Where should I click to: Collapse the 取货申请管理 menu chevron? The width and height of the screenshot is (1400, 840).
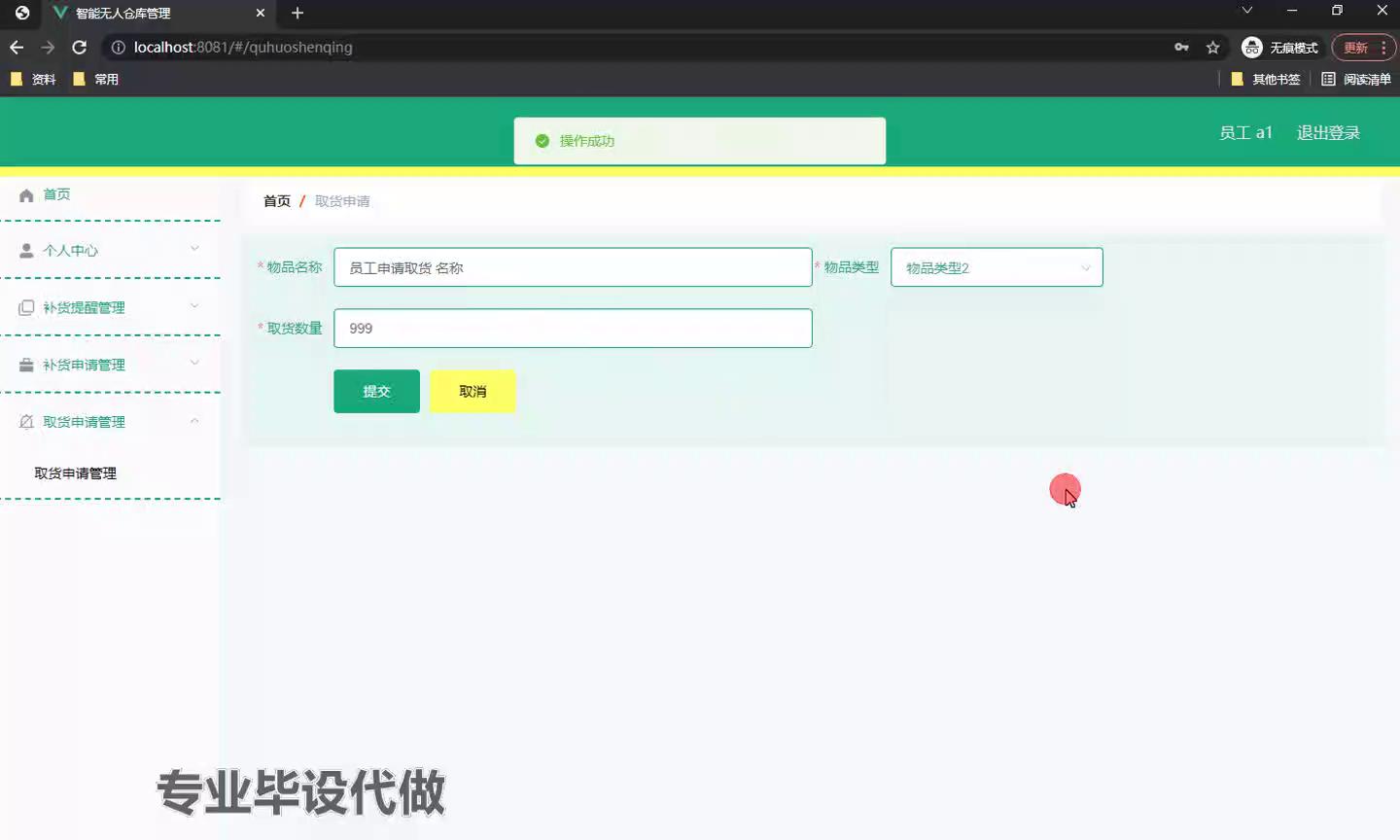click(x=194, y=421)
